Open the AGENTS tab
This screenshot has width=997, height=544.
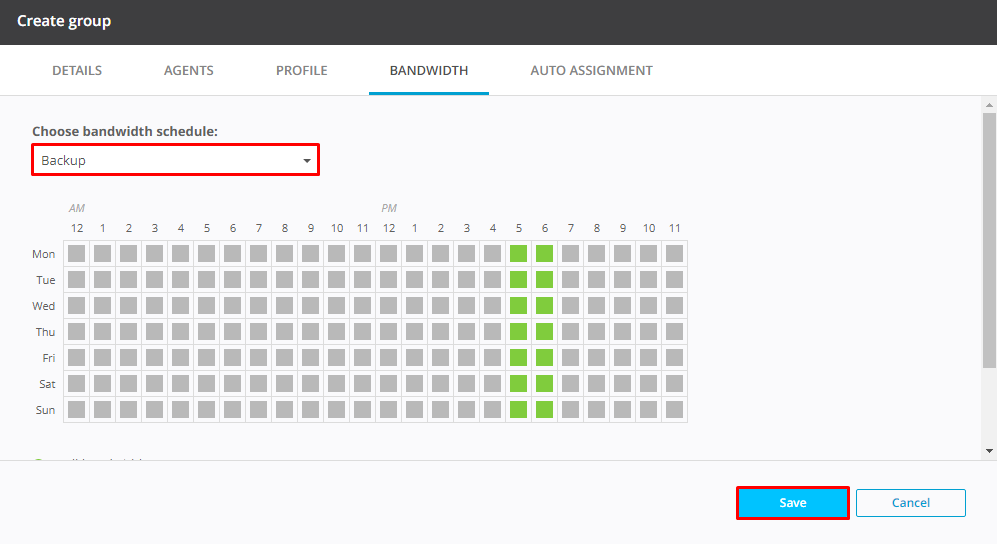(x=189, y=71)
